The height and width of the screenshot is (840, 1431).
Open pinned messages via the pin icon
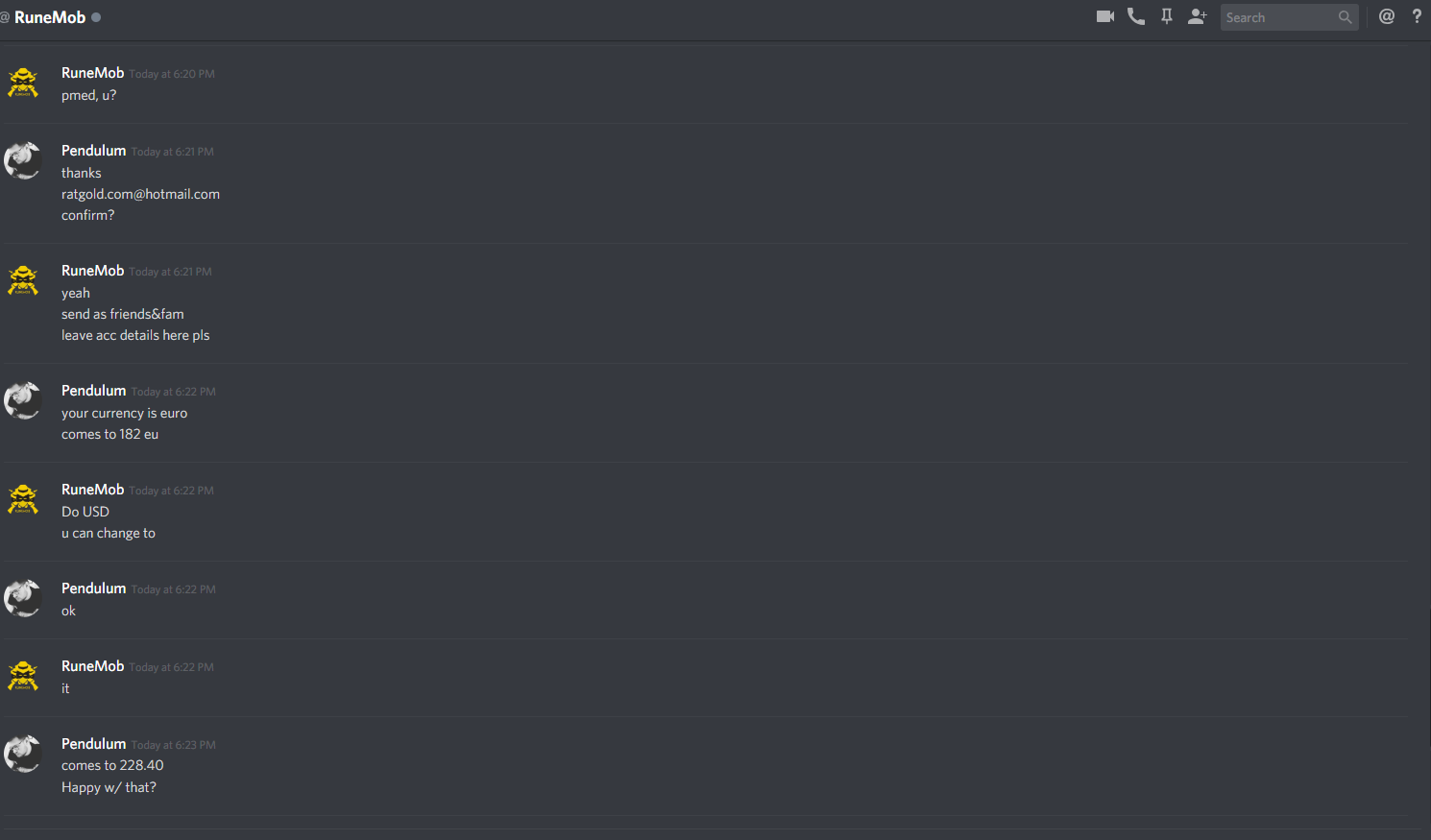click(x=1167, y=16)
